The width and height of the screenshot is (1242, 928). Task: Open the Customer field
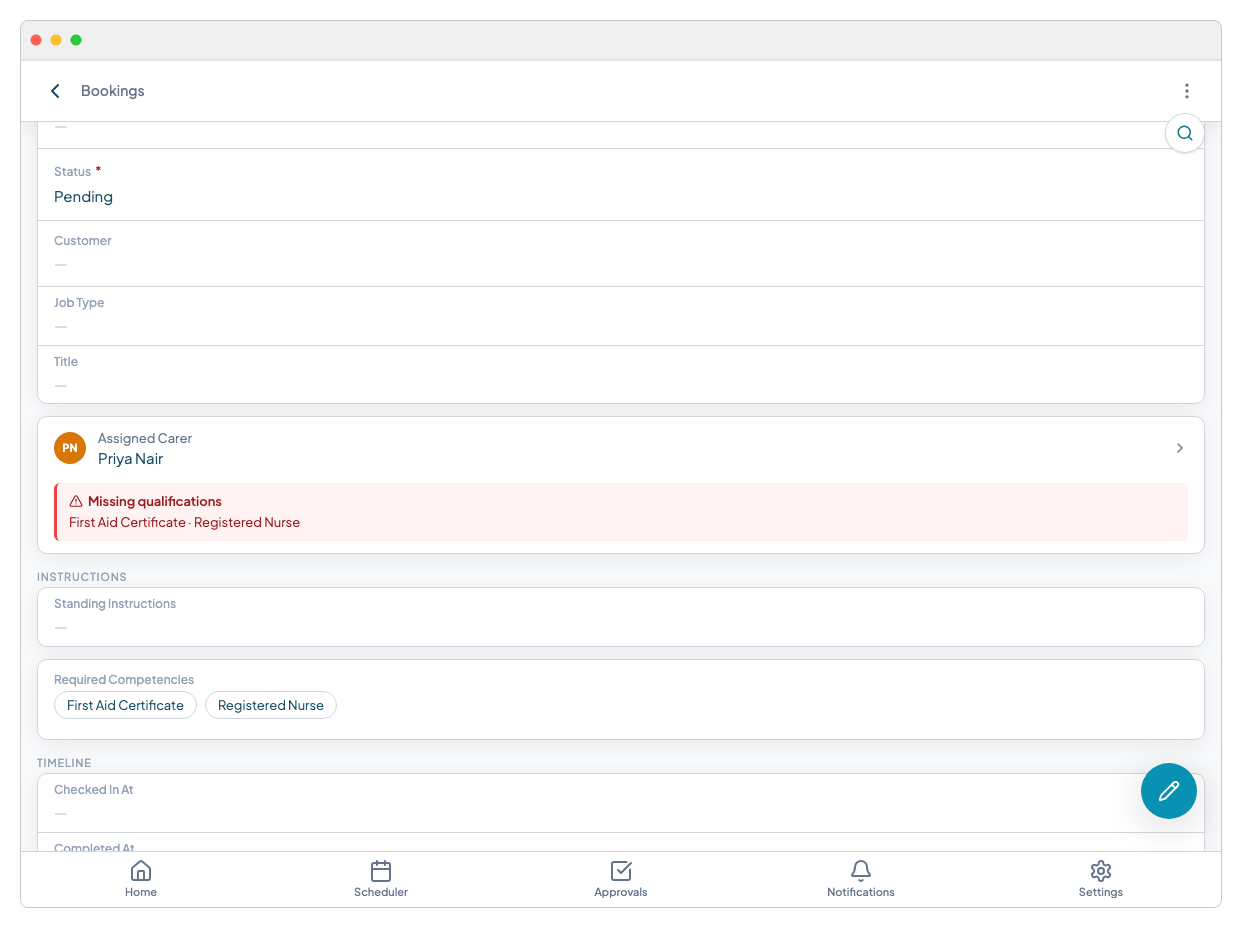pos(620,253)
